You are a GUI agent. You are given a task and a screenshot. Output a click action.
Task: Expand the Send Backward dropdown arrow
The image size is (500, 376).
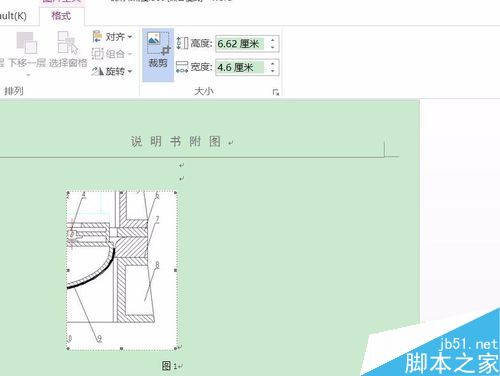point(28,75)
